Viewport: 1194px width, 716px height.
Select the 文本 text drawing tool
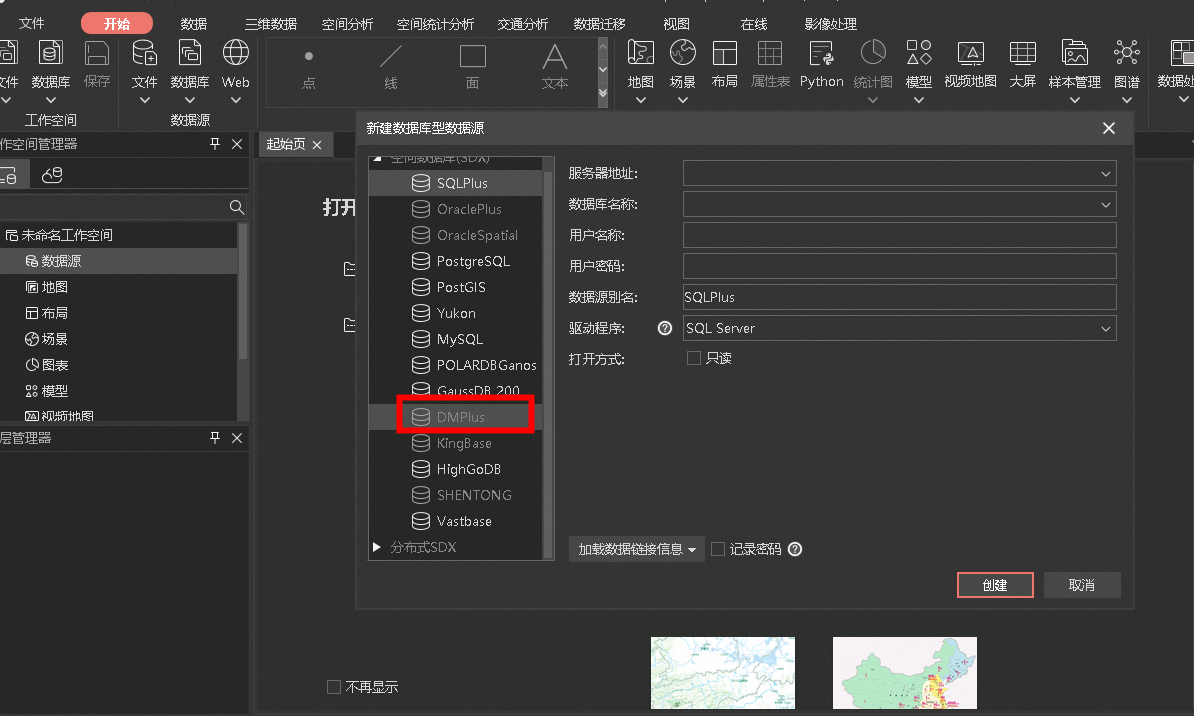(554, 69)
